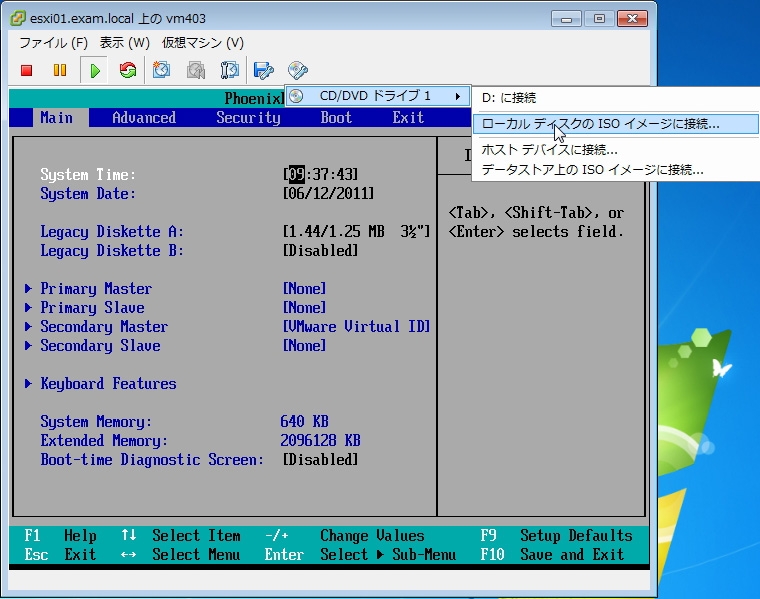Viewport: 760px width, 599px height.
Task: Switch to the BIOS Main tab
Action: (57, 118)
